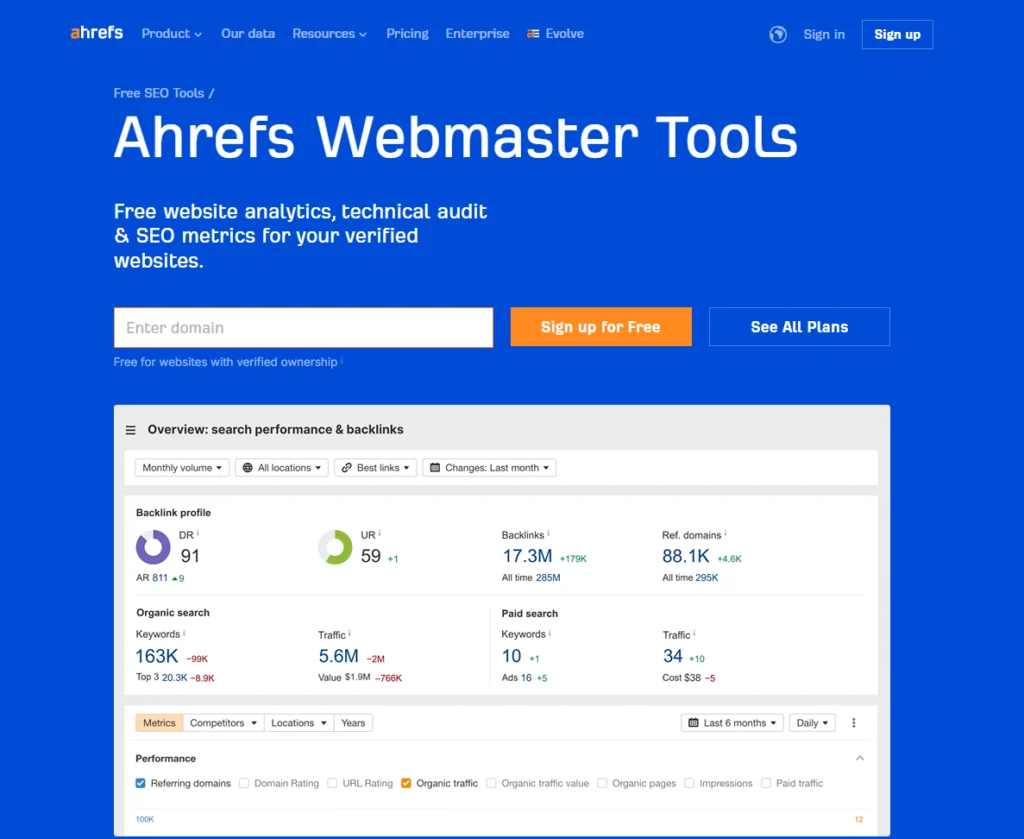1024x839 pixels.
Task: Collapse the Performance section chevron
Action: pyautogui.click(x=860, y=758)
